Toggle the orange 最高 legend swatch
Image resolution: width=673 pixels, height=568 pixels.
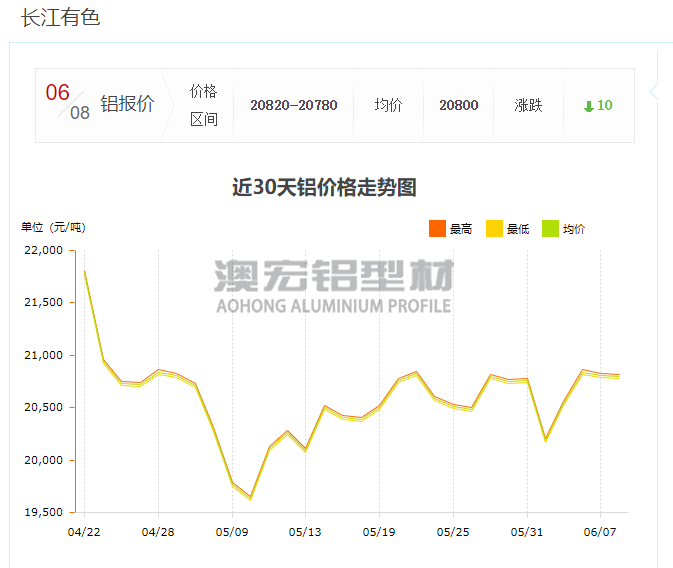pos(437,228)
